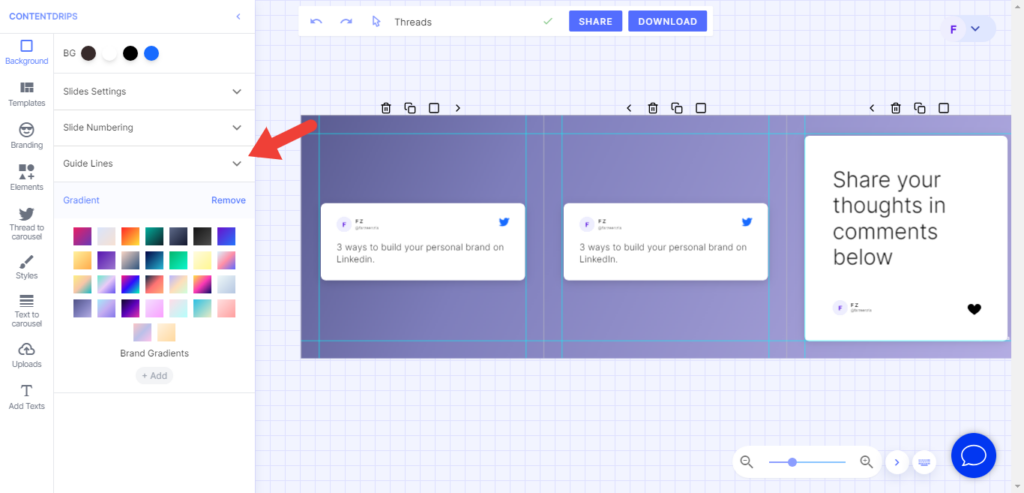This screenshot has height=493, width=1024.
Task: Toggle the checkbox above the second slide
Action: (701, 108)
